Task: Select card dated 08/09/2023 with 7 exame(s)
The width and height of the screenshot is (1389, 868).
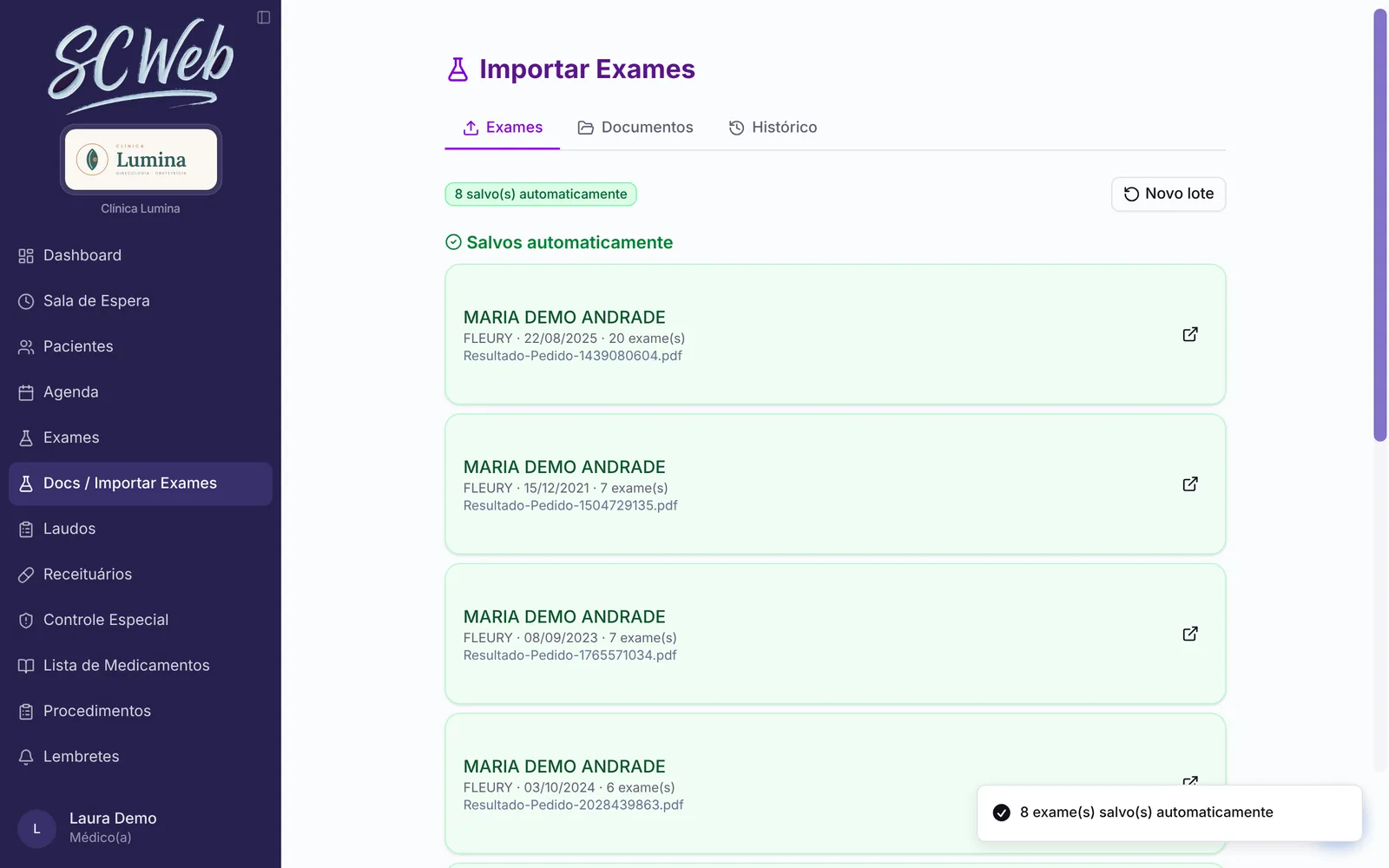Action: click(835, 634)
